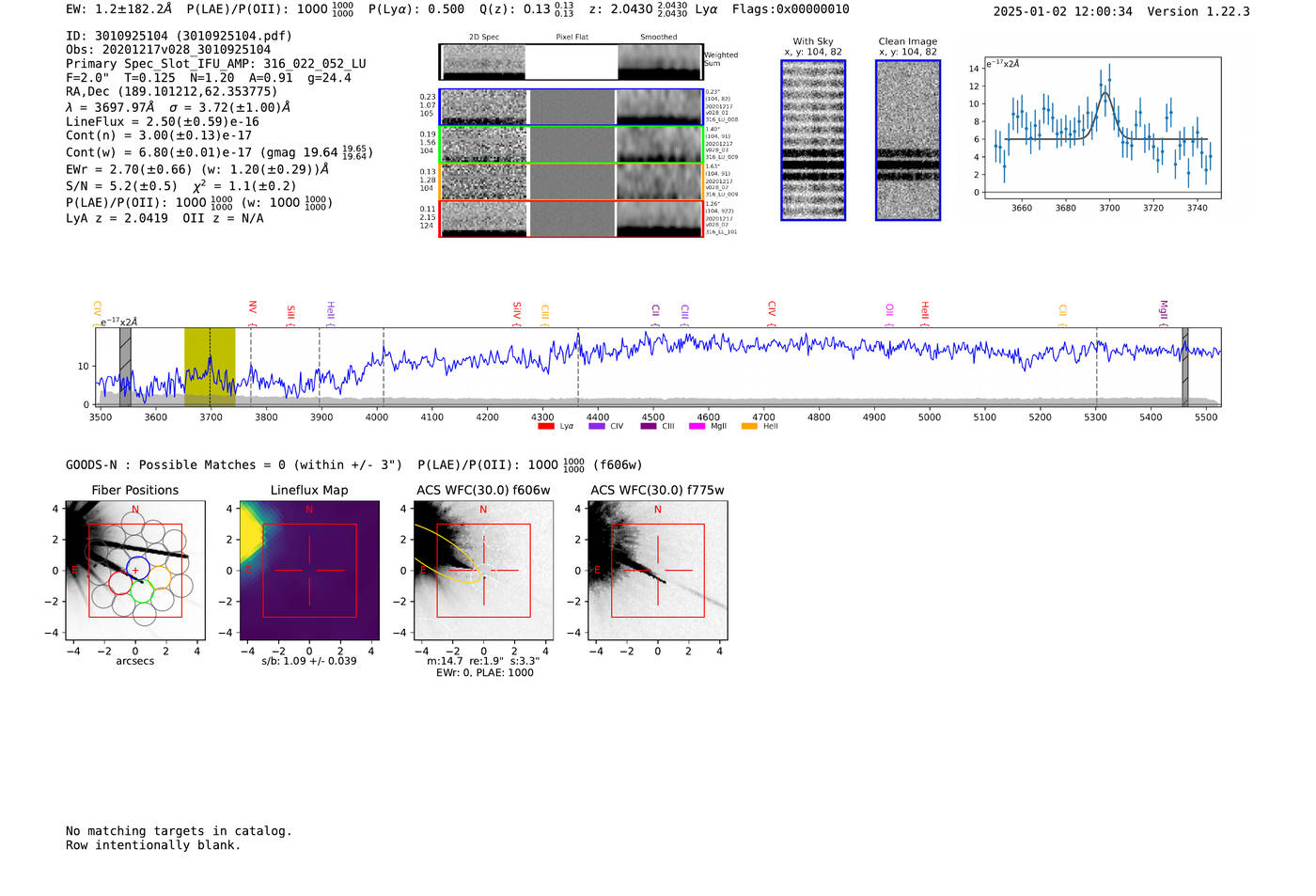This screenshot has width=1316, height=896.
Task: Click the λ = 3697.97Å line
Action: pyautogui.click(x=178, y=107)
